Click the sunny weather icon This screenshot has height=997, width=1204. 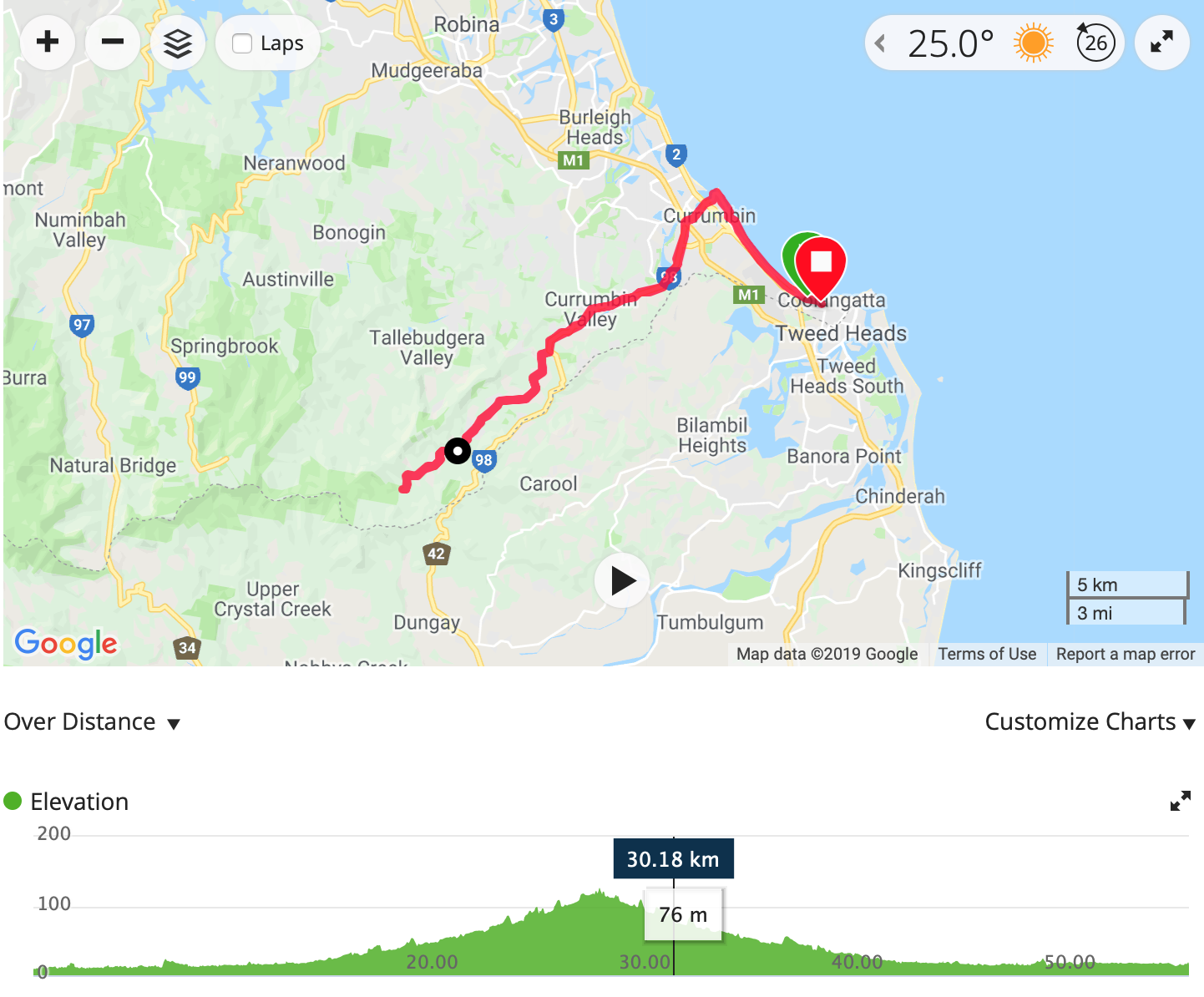point(1034,43)
